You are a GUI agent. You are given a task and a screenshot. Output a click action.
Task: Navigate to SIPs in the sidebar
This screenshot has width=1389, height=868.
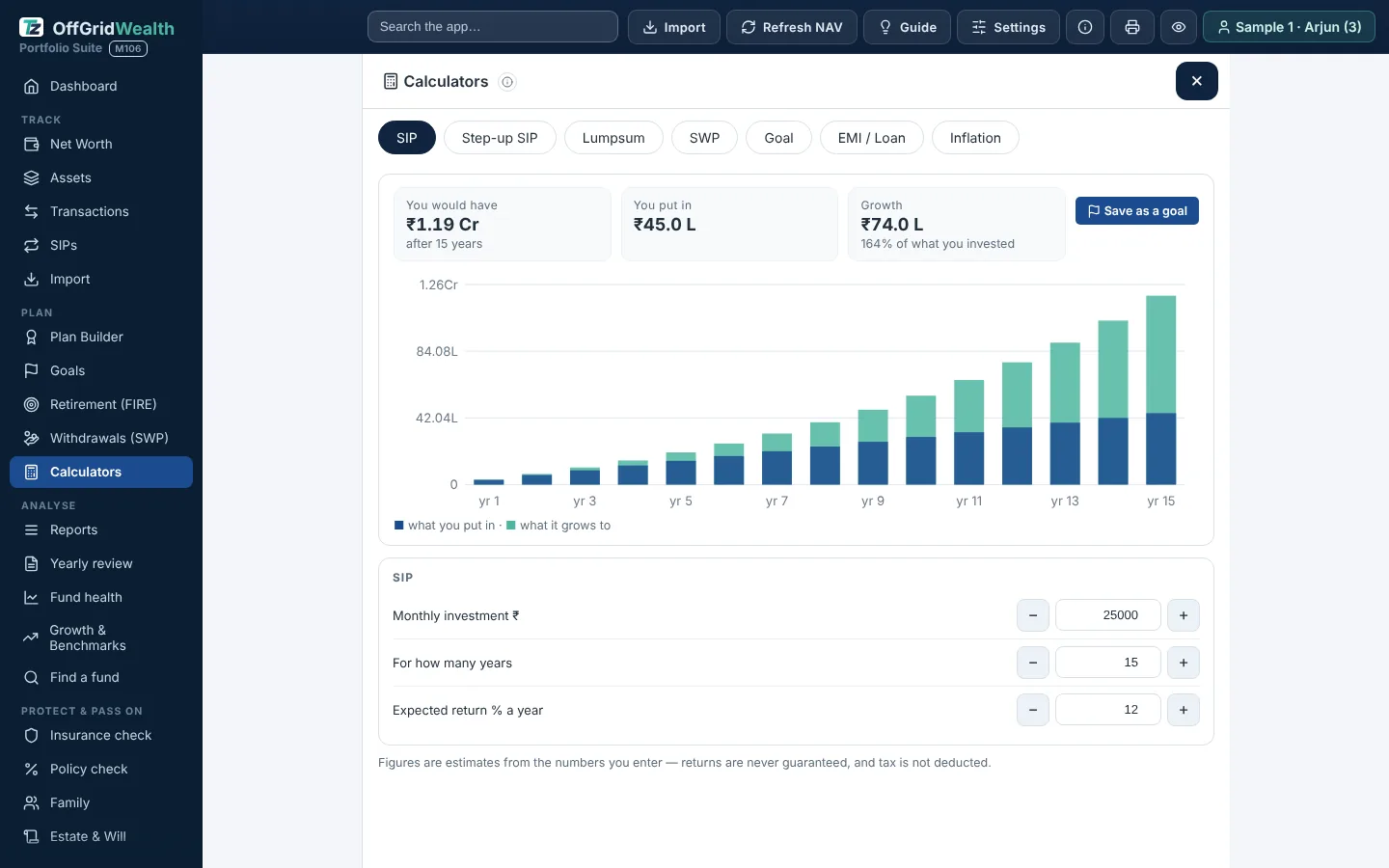tap(101, 245)
